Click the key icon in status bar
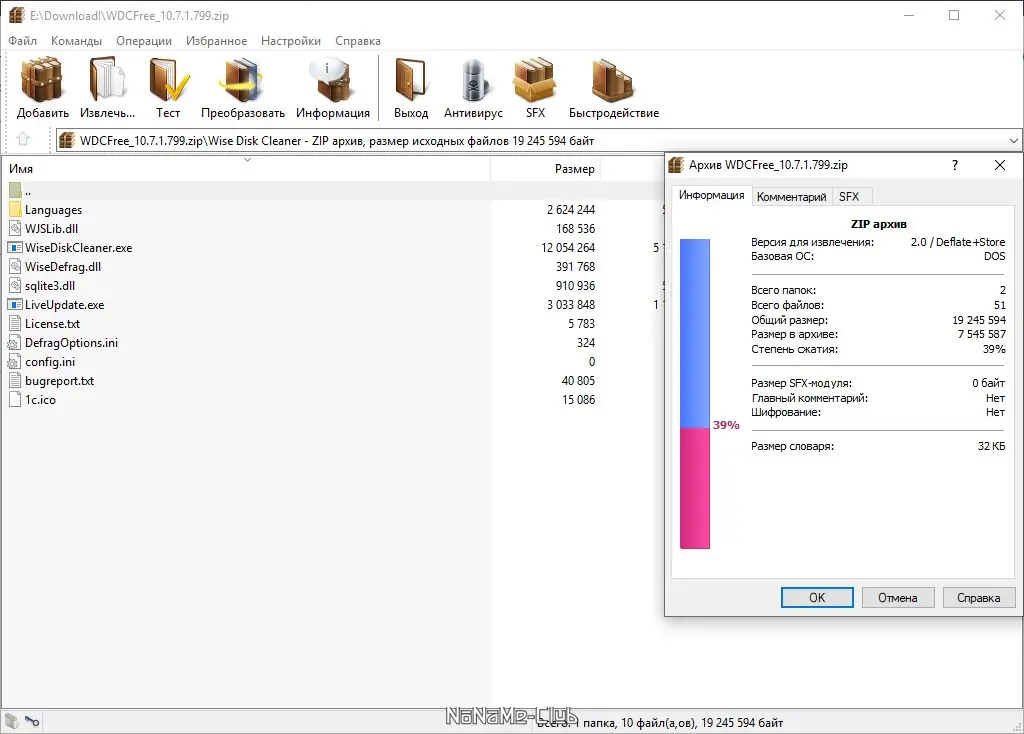The height and width of the screenshot is (734, 1024). (x=32, y=721)
